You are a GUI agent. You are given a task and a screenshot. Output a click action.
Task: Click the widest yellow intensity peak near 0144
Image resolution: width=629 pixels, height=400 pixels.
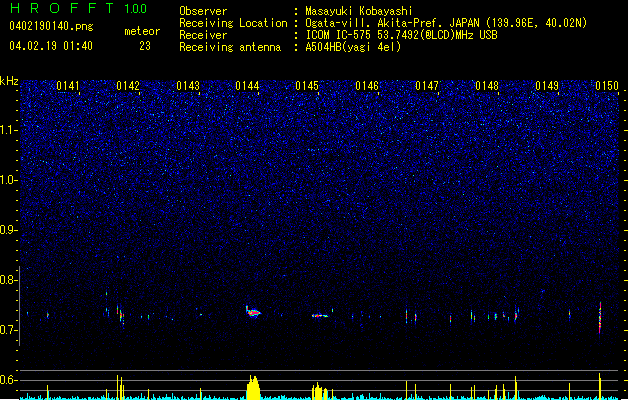[x=253, y=388]
